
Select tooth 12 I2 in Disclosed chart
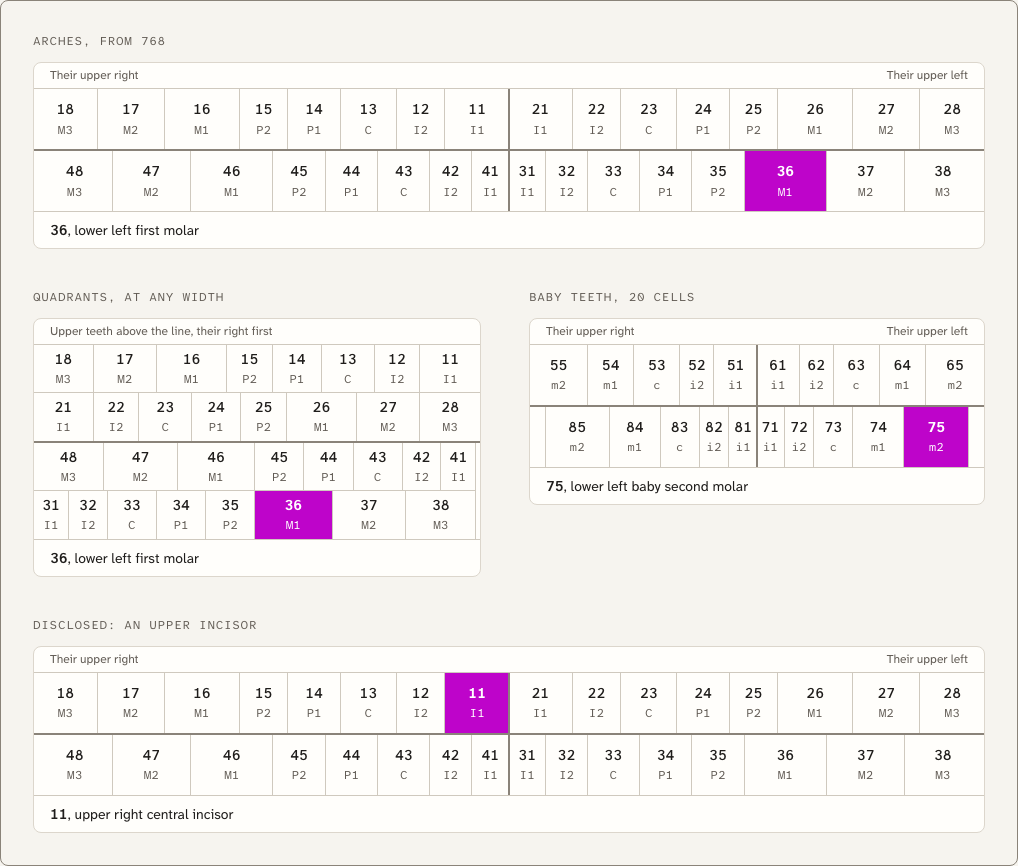(x=421, y=703)
